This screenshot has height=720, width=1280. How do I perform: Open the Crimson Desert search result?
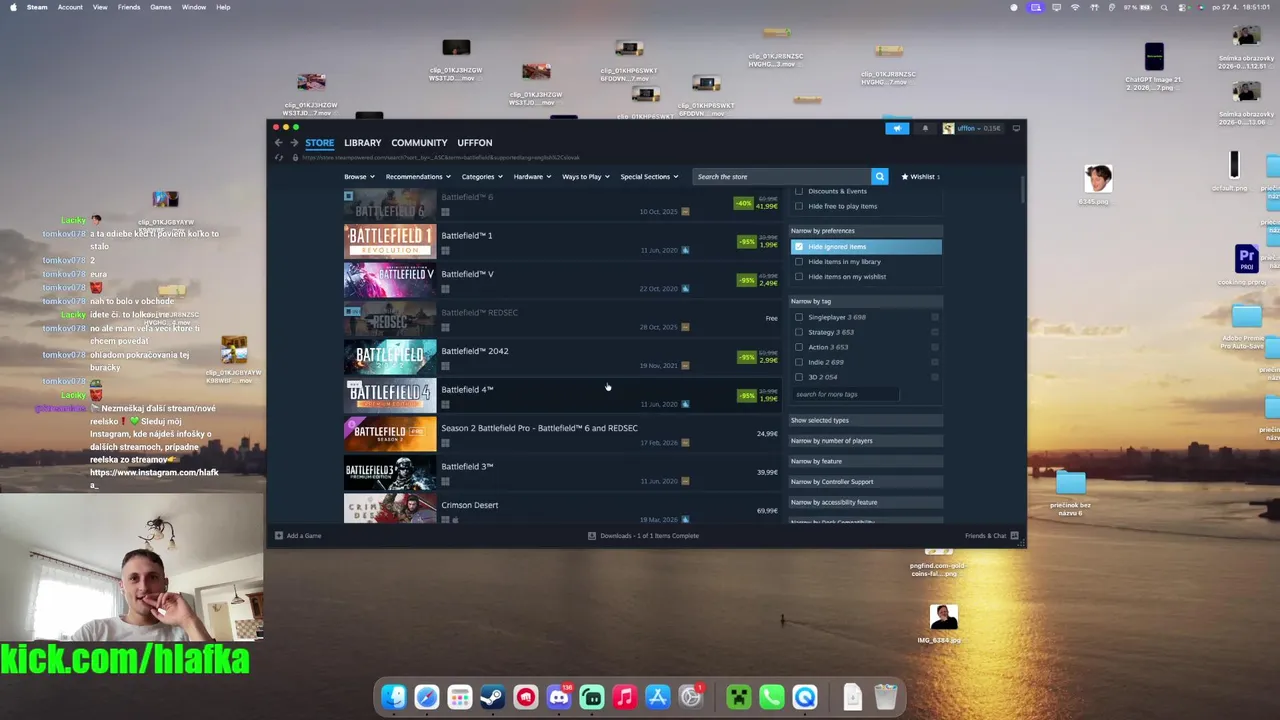pos(562,510)
